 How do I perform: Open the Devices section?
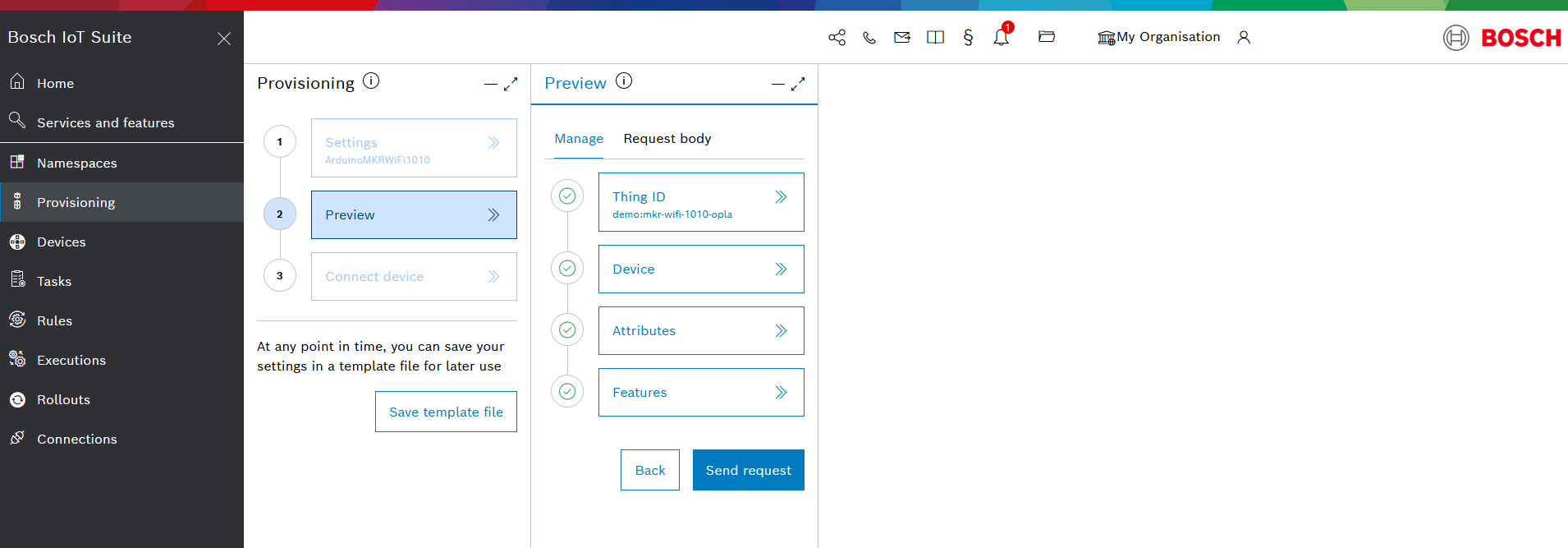[x=121, y=242]
